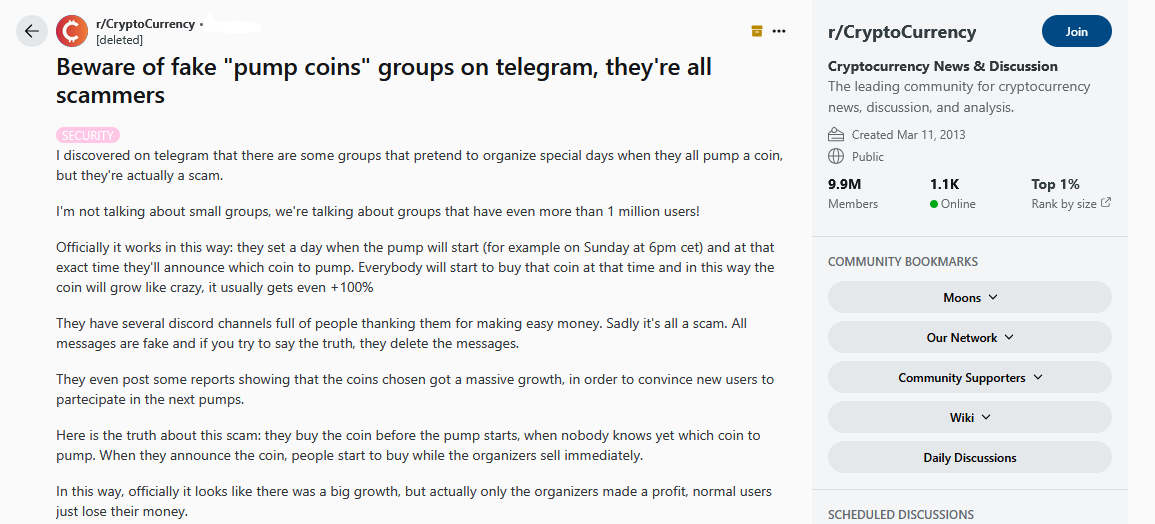Viewport: 1155px width, 524px height.
Task: Click the Public globe icon
Action: tap(835, 156)
